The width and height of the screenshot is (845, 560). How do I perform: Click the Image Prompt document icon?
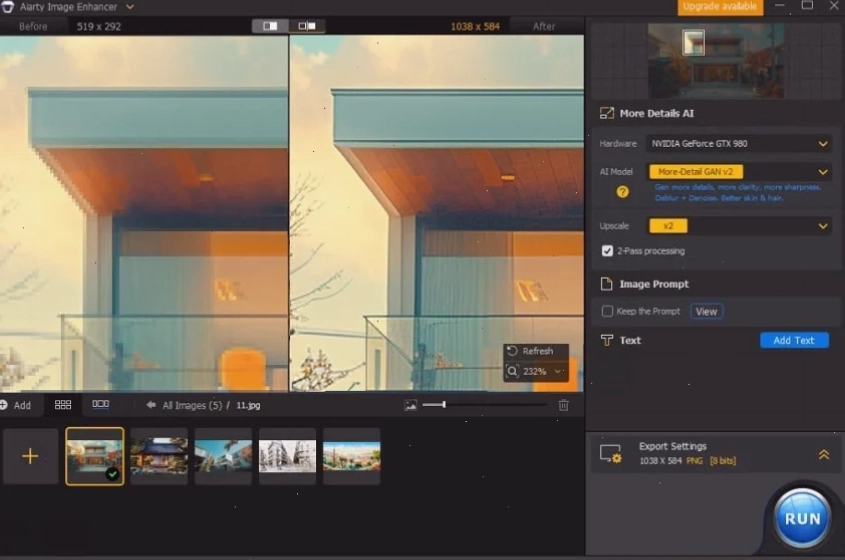click(606, 284)
